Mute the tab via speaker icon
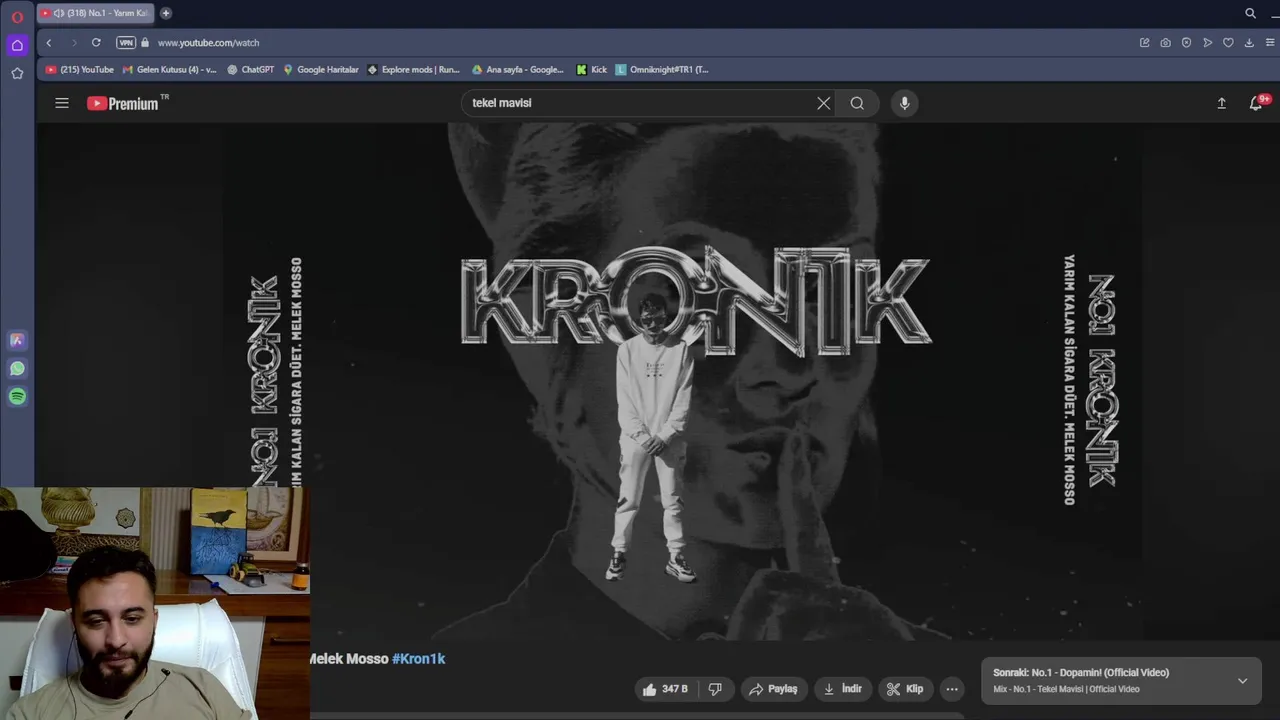Image resolution: width=1280 pixels, height=720 pixels. click(57, 13)
